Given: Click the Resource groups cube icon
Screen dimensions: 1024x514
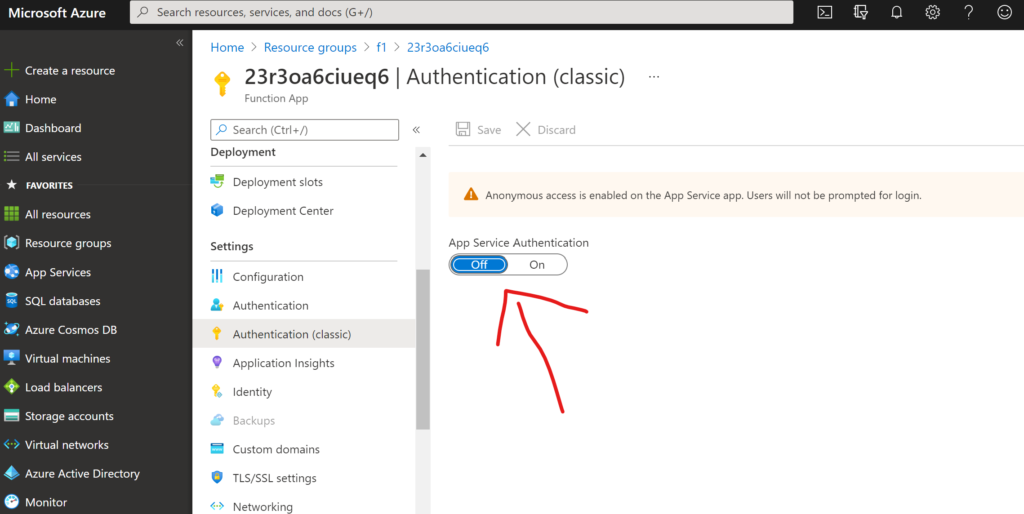Looking at the screenshot, I should click(x=11, y=243).
